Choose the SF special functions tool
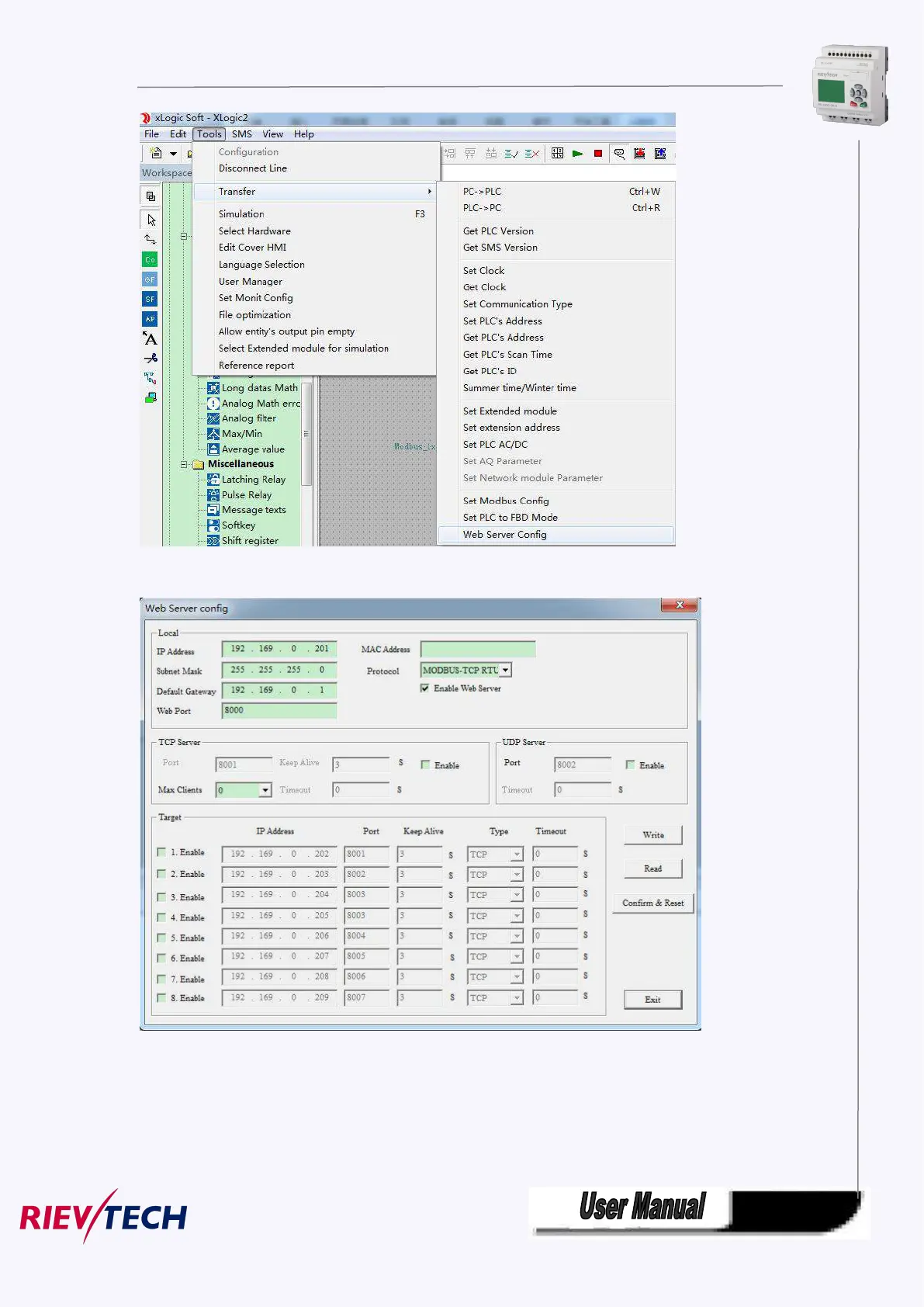Viewport: 924px width, 1307px height. pos(151,299)
